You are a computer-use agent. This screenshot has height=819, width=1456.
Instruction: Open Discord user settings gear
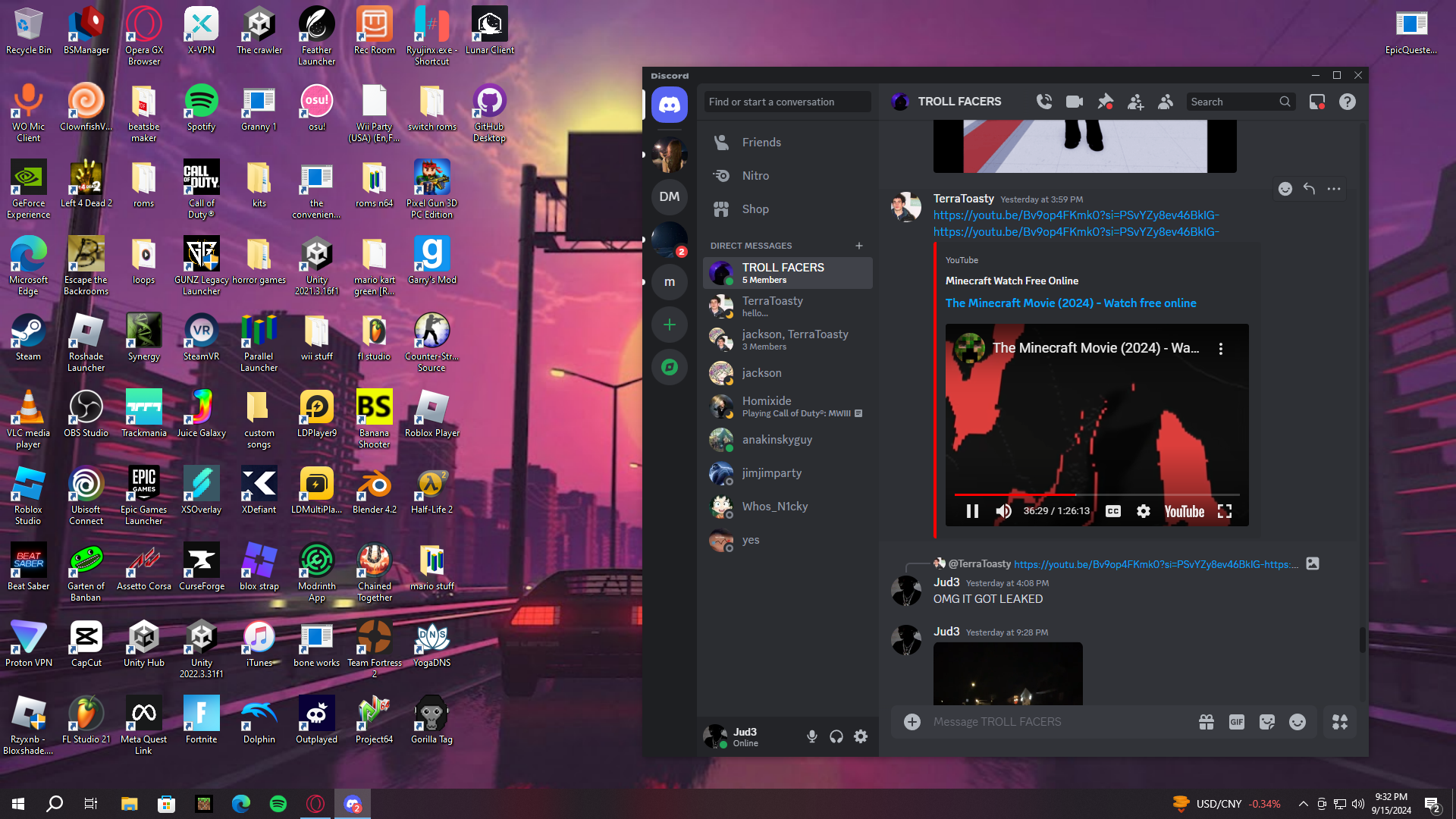[861, 736]
